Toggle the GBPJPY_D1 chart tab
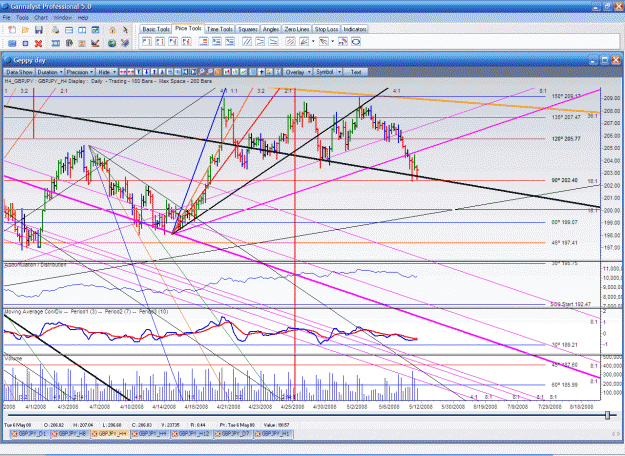Viewport: 625px width, 456px height. point(29,434)
